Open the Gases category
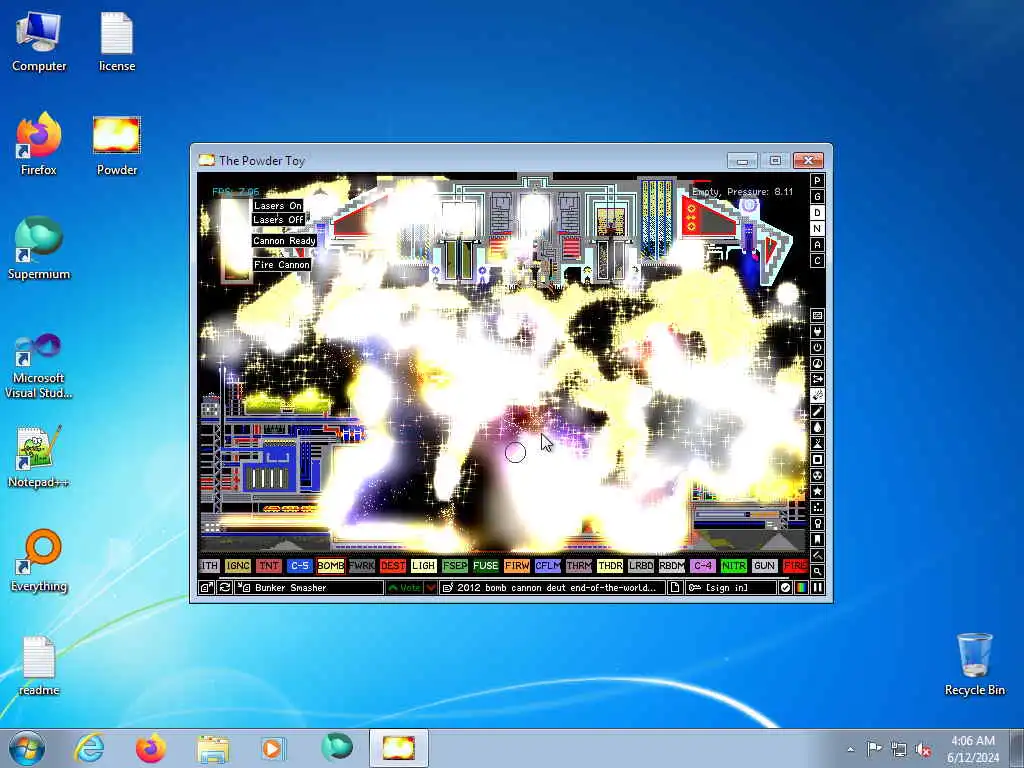The height and width of the screenshot is (768, 1024). pos(817,411)
